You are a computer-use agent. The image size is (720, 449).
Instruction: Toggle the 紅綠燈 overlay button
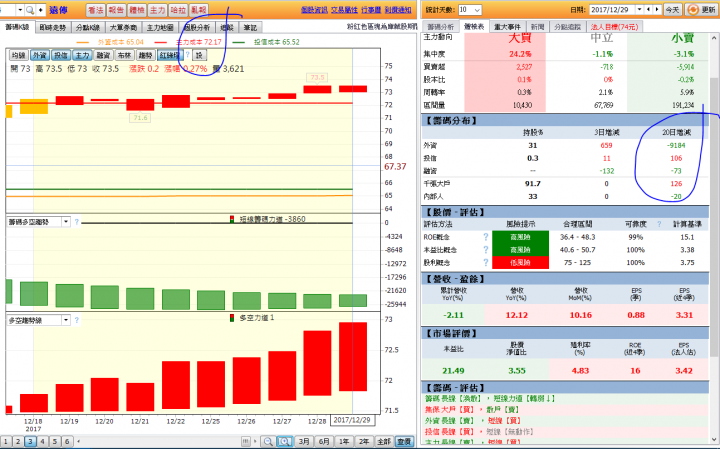(x=170, y=55)
